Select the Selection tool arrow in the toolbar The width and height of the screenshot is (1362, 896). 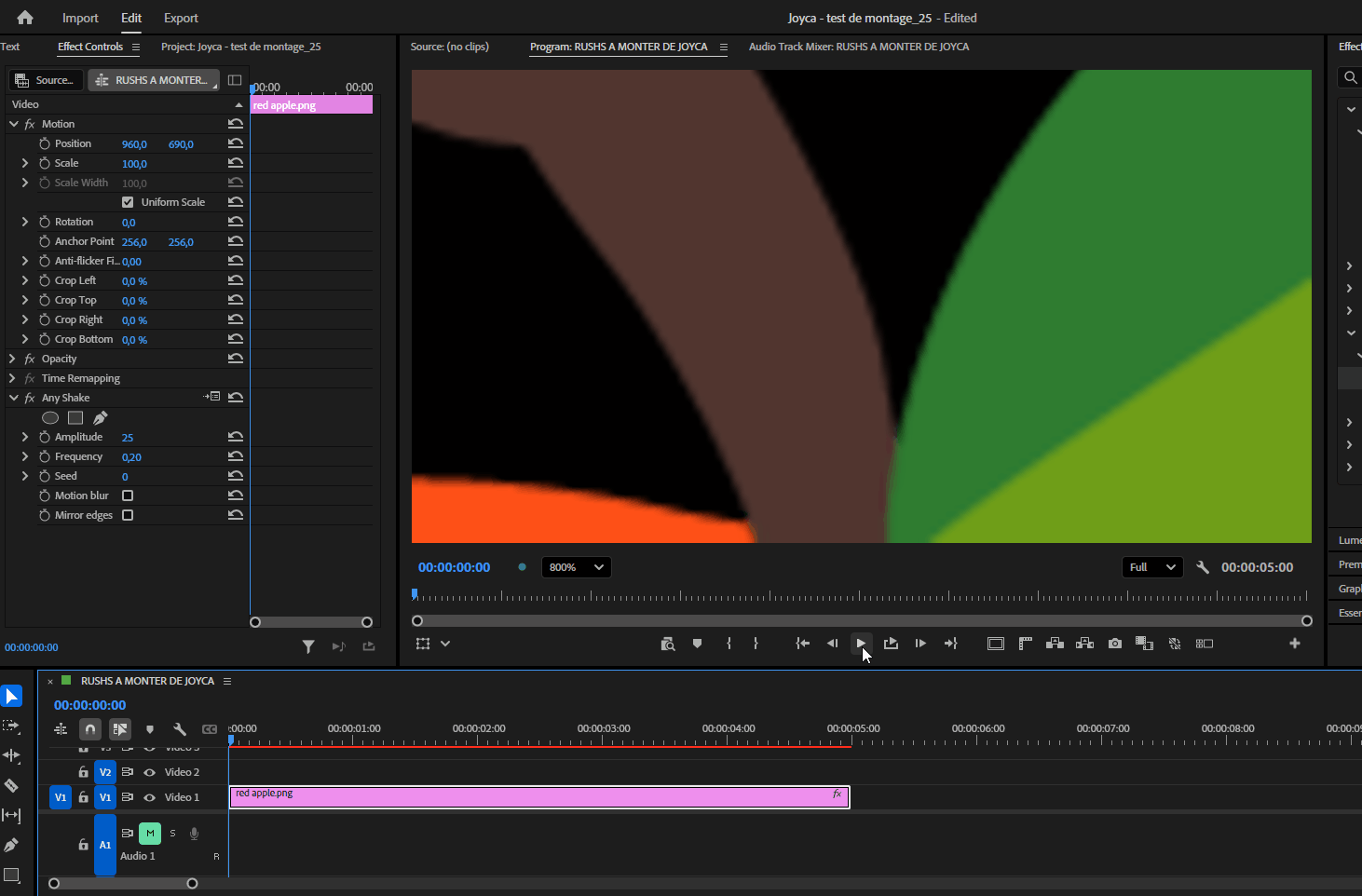pyautogui.click(x=11, y=696)
